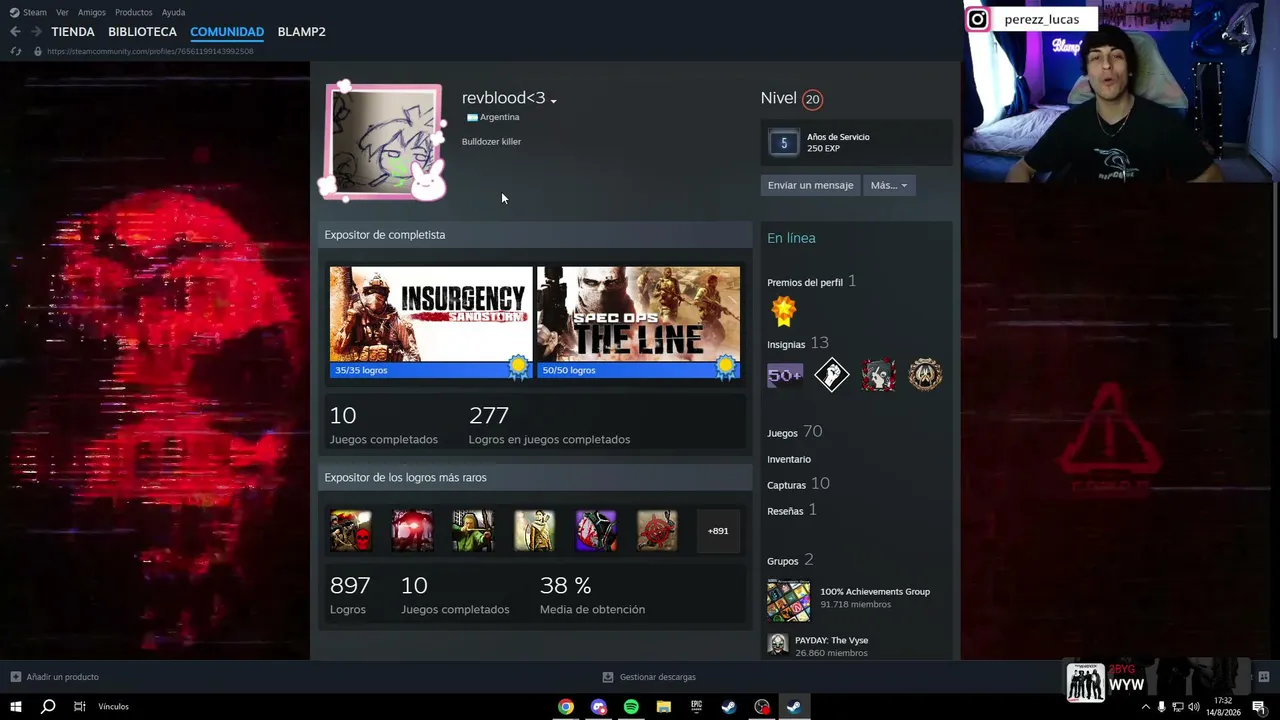View the second rare achievement icon

(x=412, y=531)
